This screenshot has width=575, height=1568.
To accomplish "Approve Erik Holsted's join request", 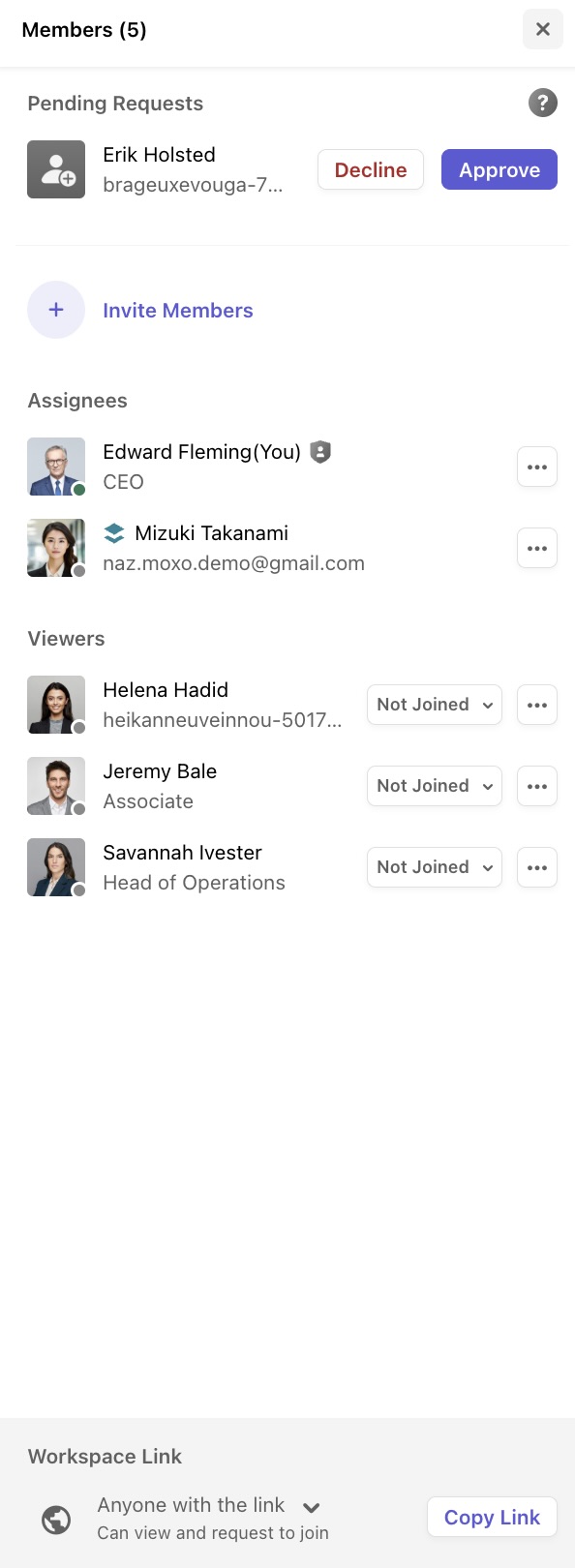I will tap(499, 169).
